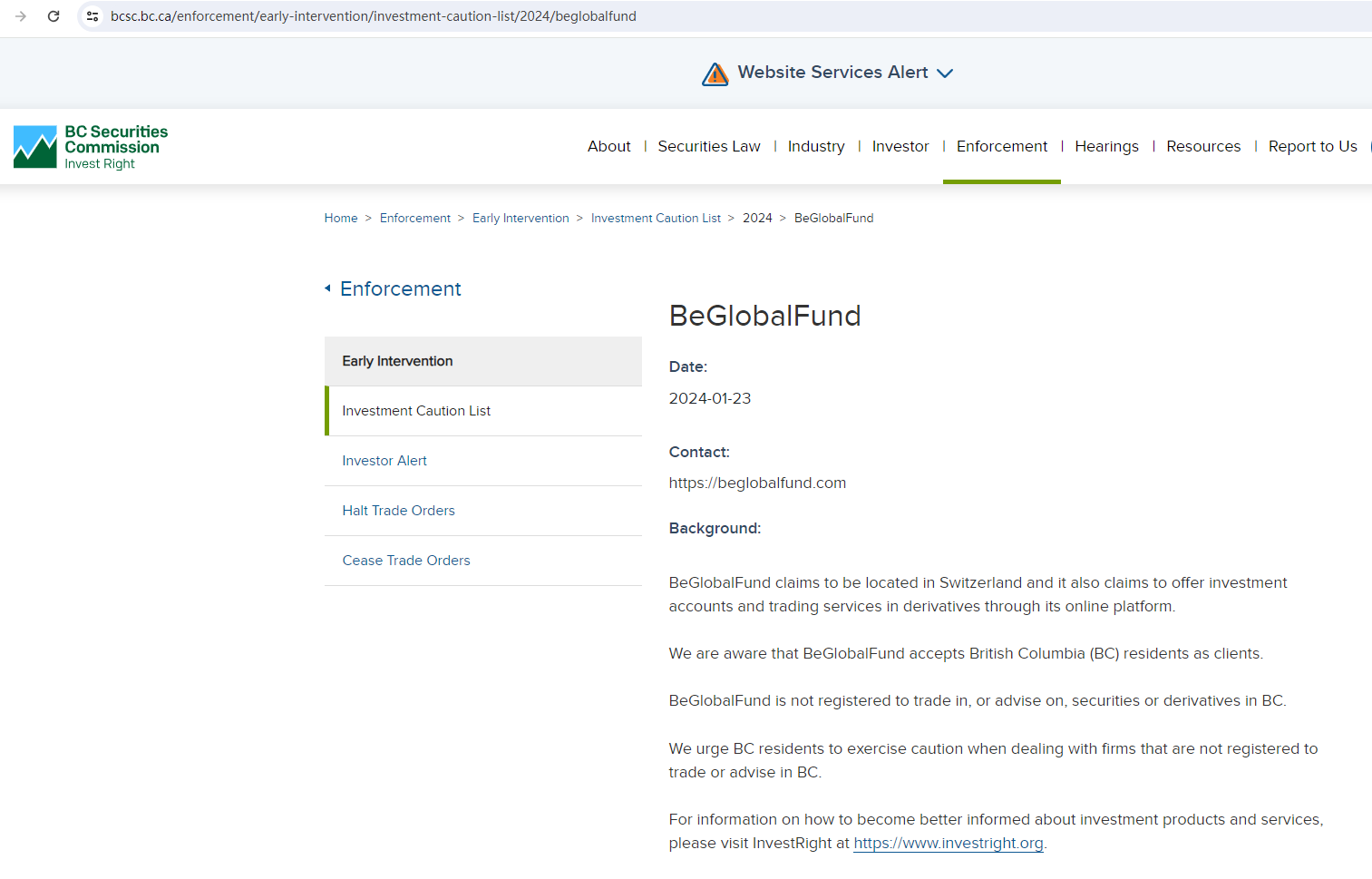Open Halt Trade Orders page
This screenshot has height=879, width=1372.
click(398, 511)
